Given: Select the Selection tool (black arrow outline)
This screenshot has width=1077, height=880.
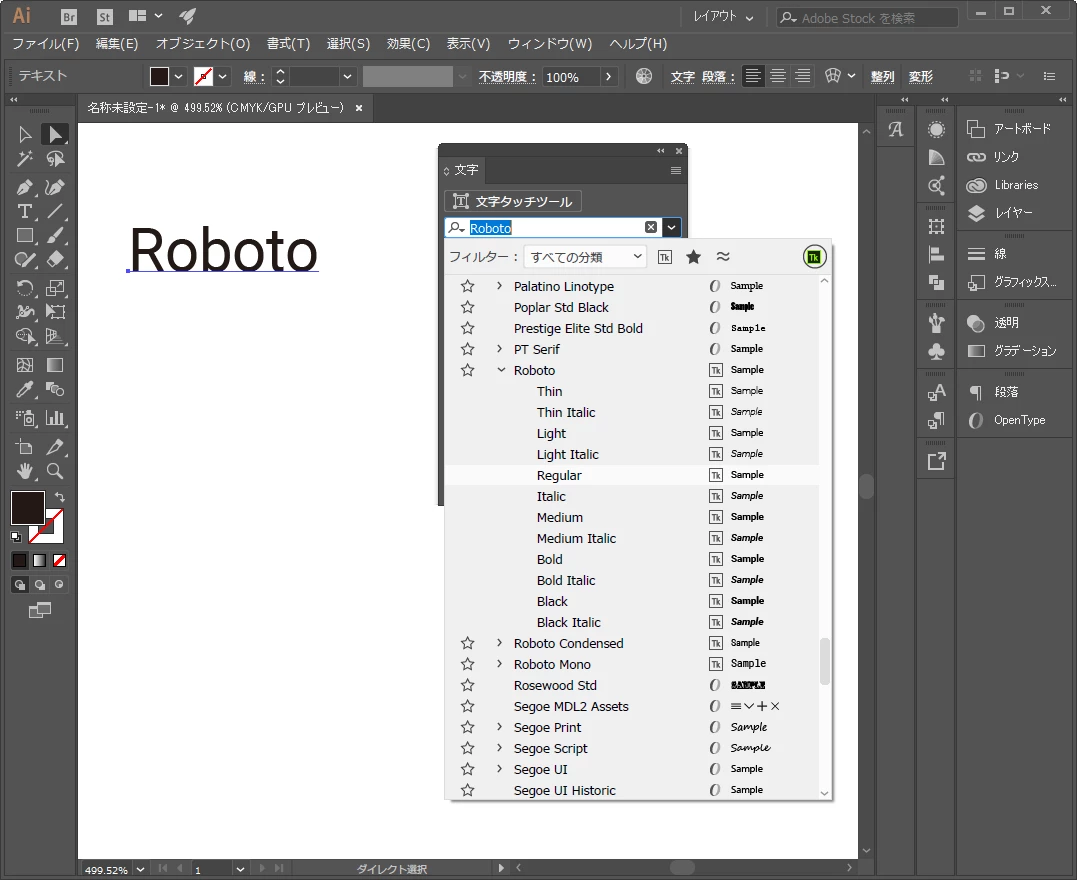Looking at the screenshot, I should pos(25,134).
